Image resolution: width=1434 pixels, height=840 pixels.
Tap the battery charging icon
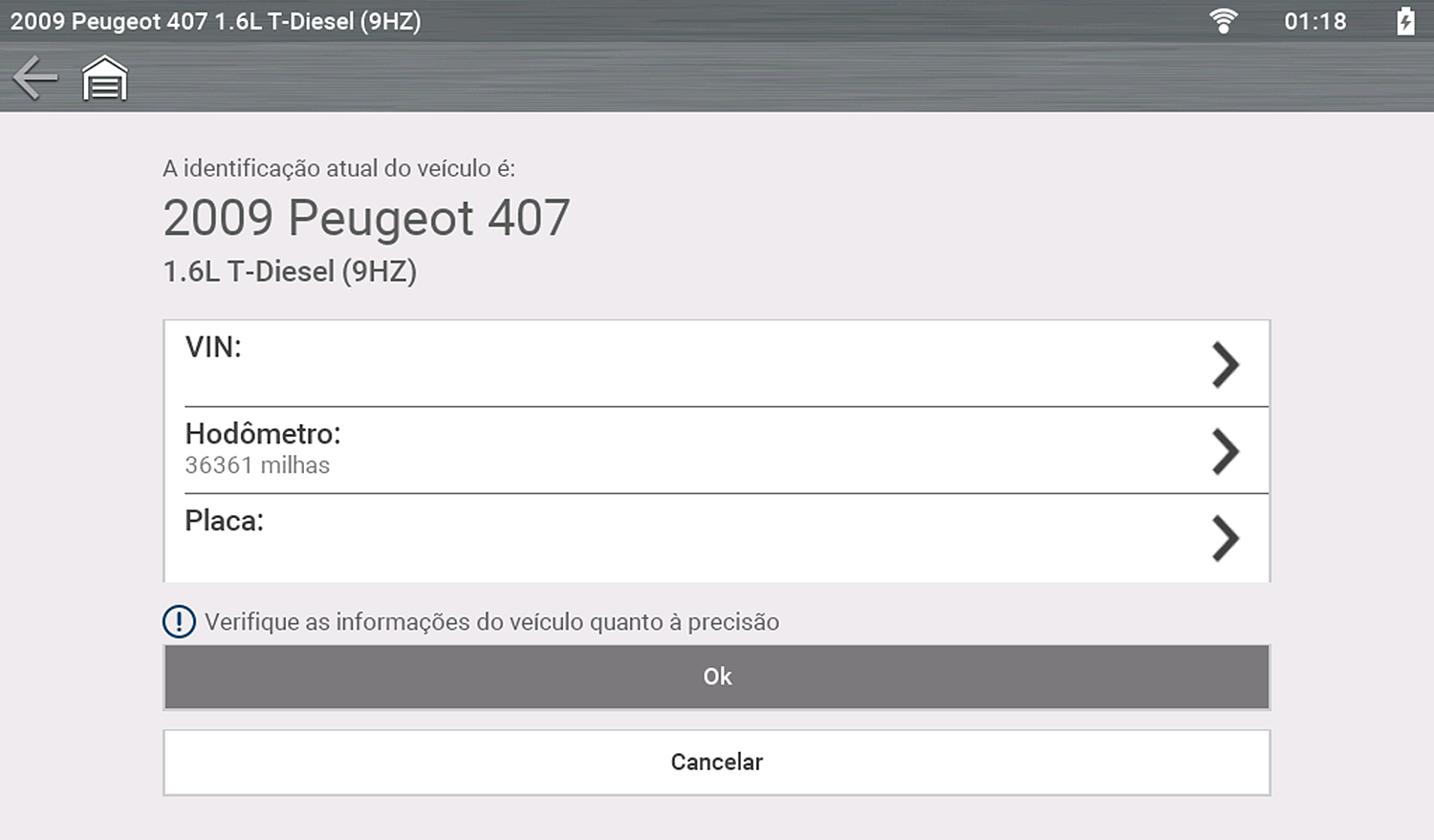[x=1404, y=21]
